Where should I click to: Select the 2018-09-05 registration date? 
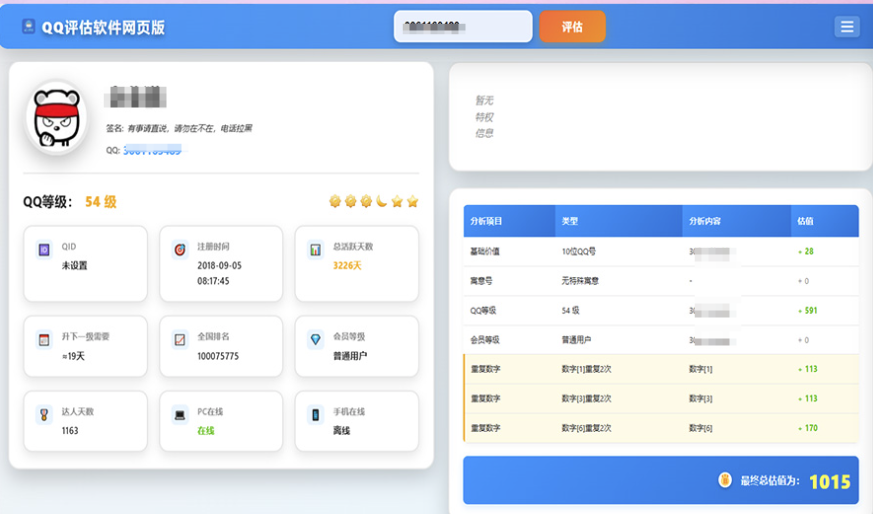click(x=219, y=266)
